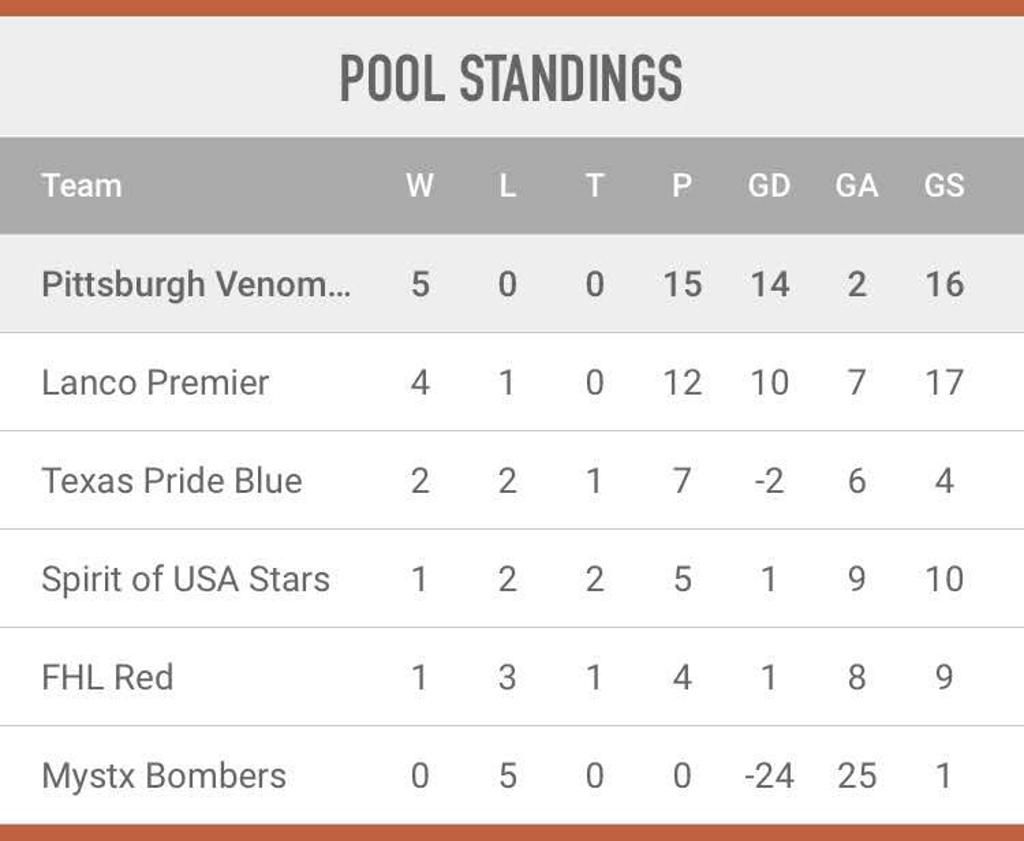
Task: Sort by the T column header
Action: [594, 186]
